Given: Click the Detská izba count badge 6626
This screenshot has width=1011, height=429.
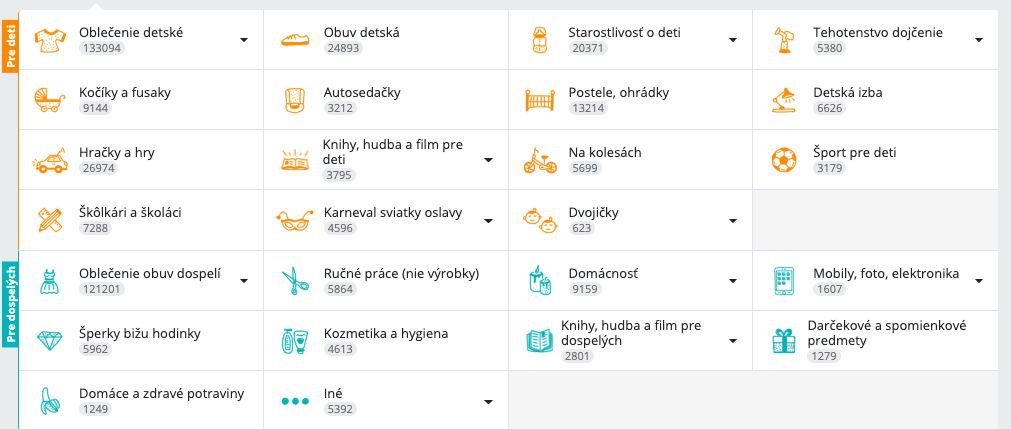Looking at the screenshot, I should click(x=829, y=108).
